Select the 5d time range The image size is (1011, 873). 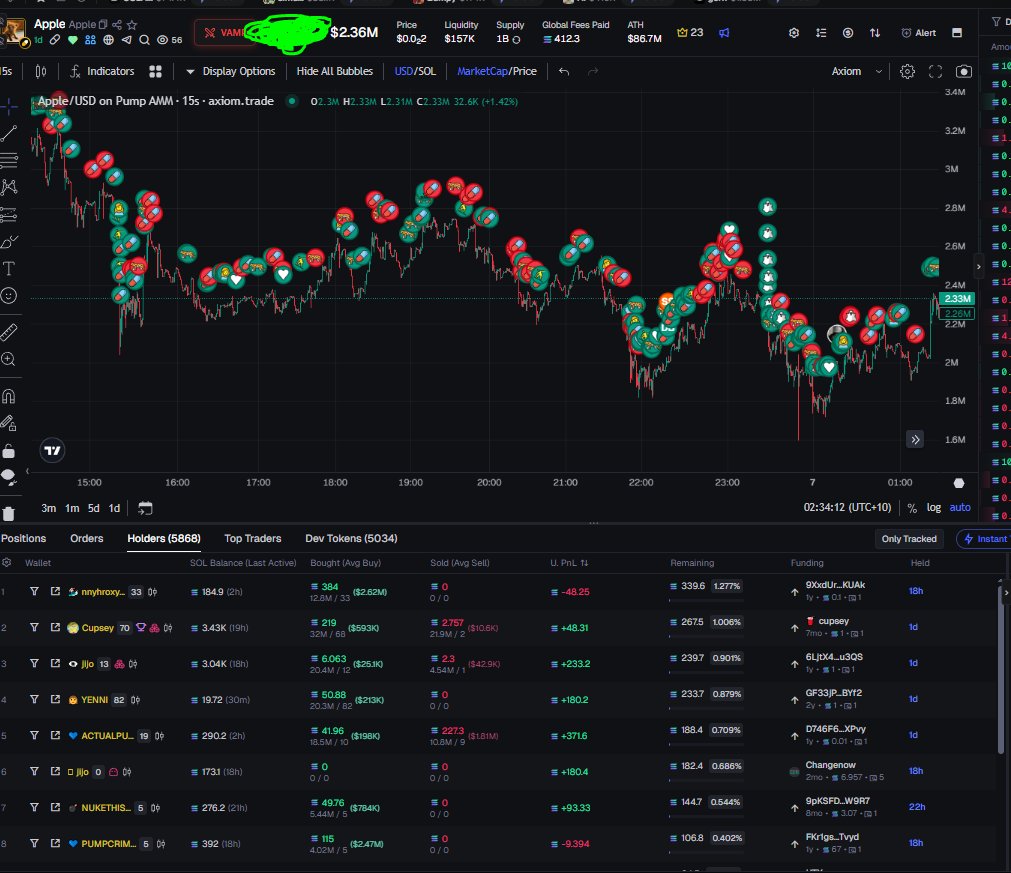coord(93,508)
